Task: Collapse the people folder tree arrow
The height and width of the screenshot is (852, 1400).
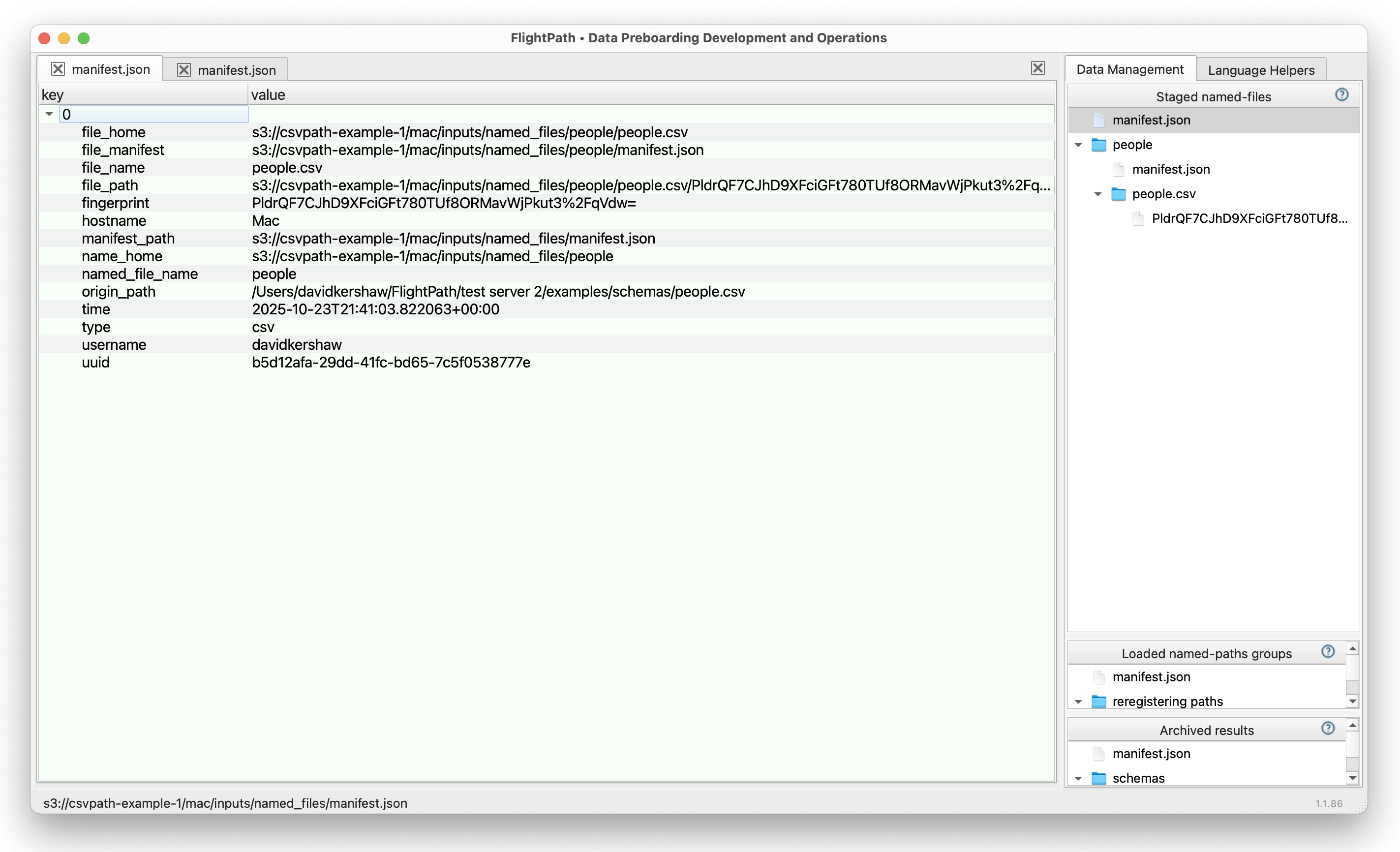Action: [1078, 145]
